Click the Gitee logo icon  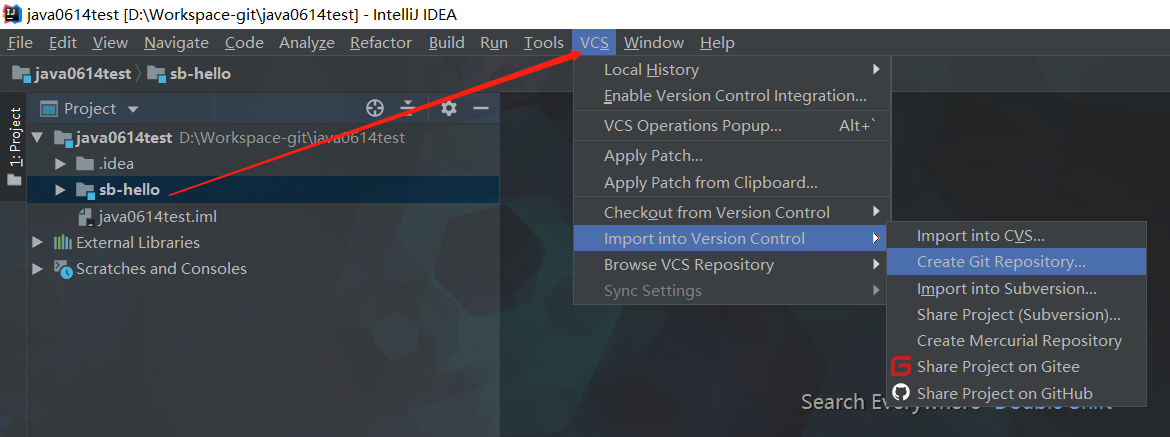901,367
